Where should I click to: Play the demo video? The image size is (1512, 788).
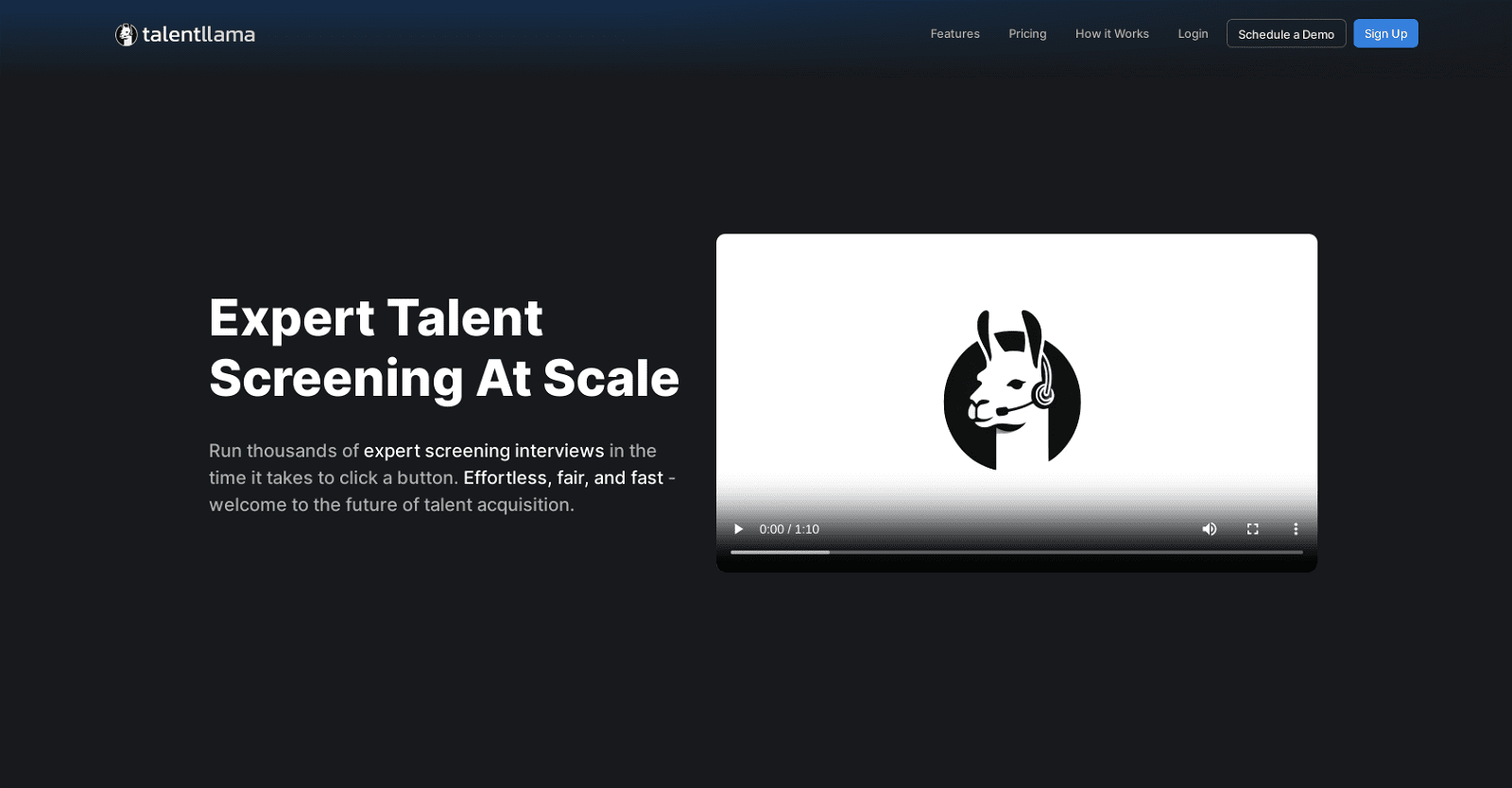click(x=739, y=529)
